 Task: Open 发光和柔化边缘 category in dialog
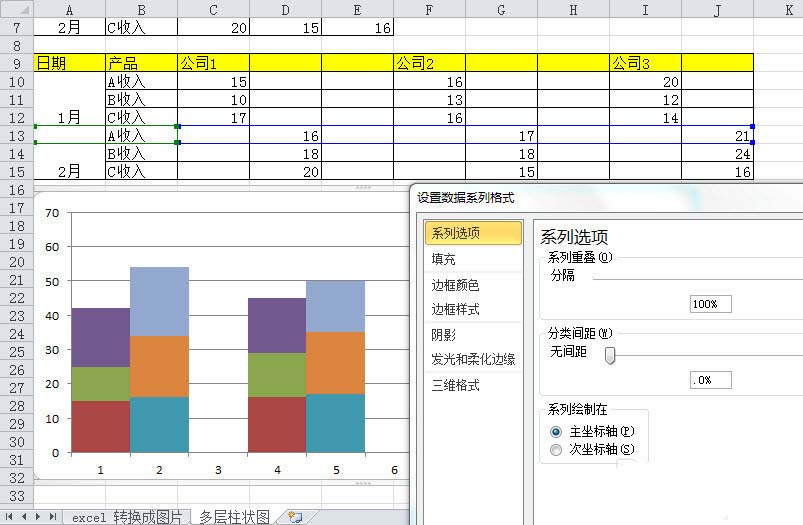coord(473,360)
